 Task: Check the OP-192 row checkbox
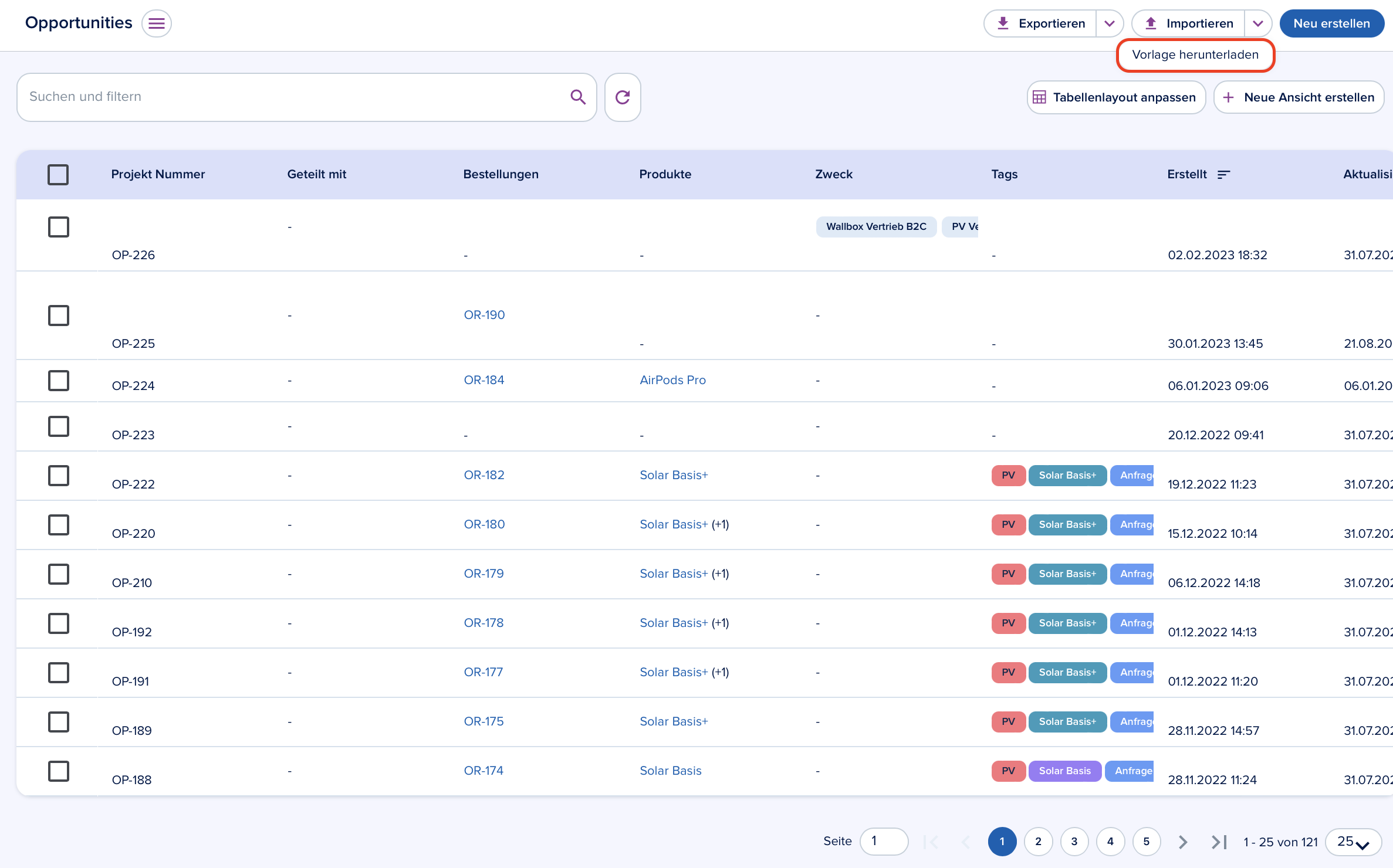point(58,623)
